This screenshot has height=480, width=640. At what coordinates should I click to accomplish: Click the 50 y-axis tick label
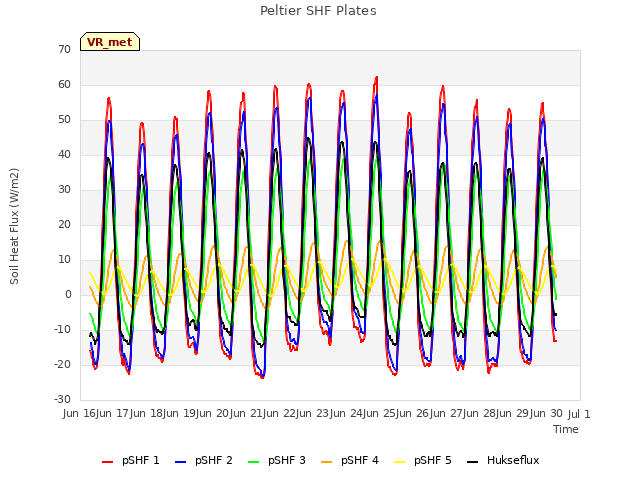coord(64,120)
